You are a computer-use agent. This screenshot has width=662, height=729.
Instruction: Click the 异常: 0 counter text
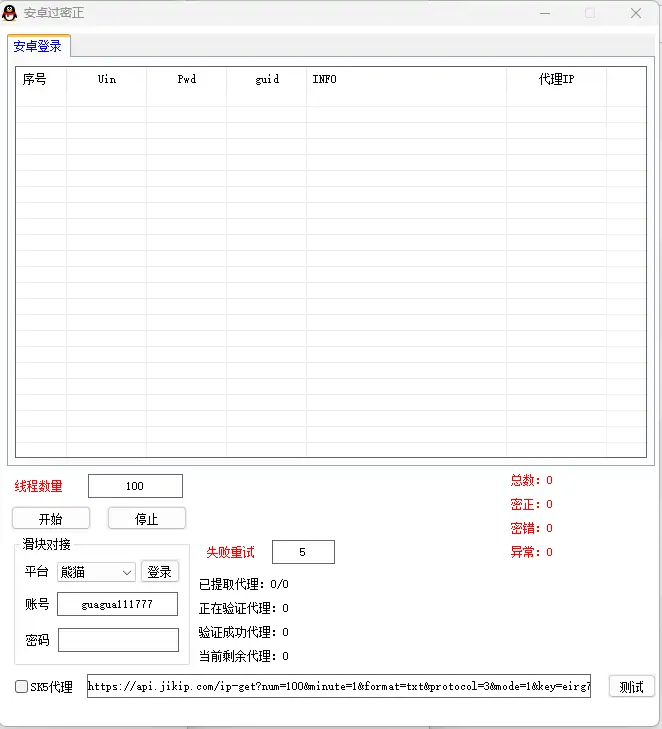(531, 552)
